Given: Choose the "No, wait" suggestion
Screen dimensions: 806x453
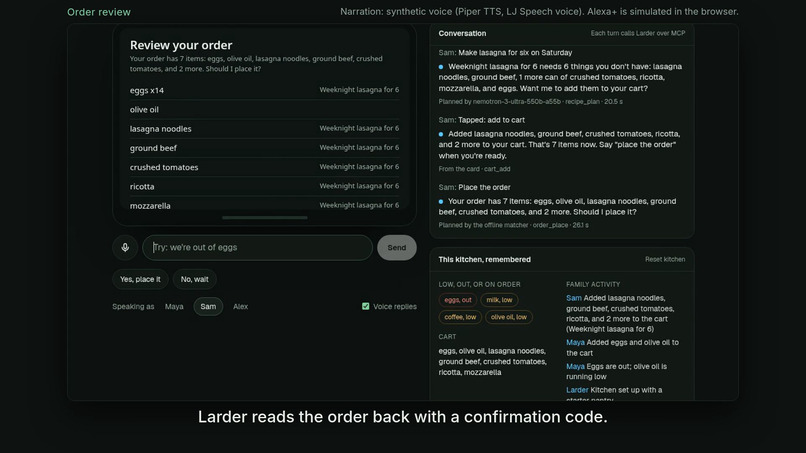Looking at the screenshot, I should coord(194,279).
